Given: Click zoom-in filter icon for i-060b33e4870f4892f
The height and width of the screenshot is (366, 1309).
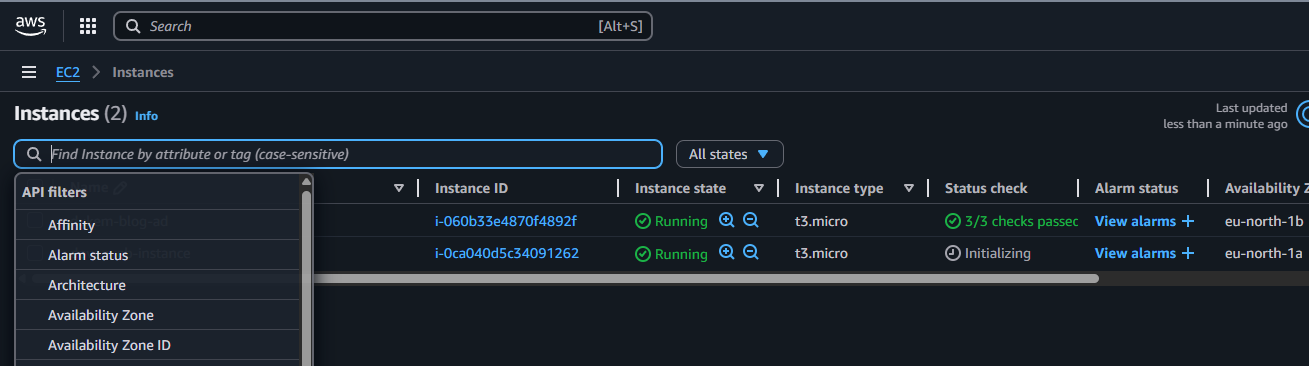Looking at the screenshot, I should tap(727, 221).
